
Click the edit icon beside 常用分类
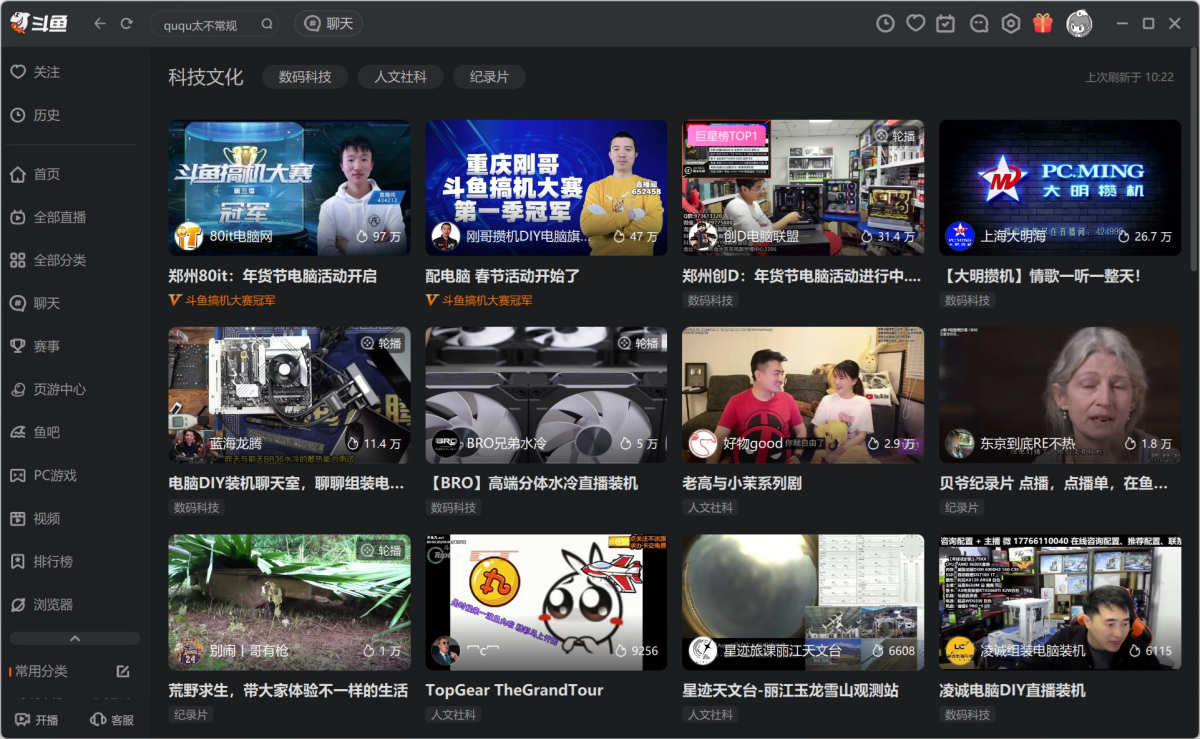(x=123, y=671)
